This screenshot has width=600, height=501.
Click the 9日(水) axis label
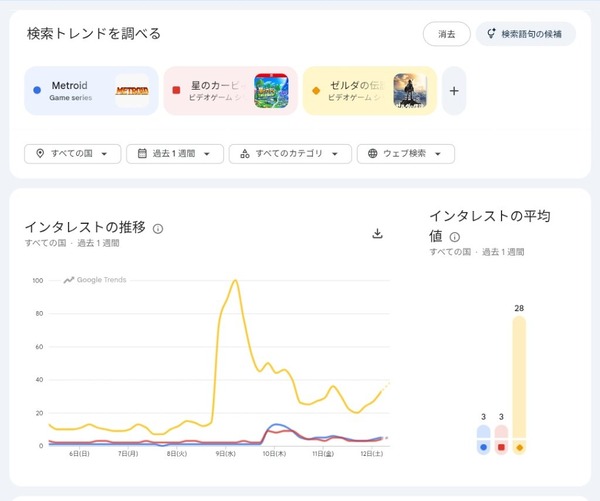pos(226,454)
